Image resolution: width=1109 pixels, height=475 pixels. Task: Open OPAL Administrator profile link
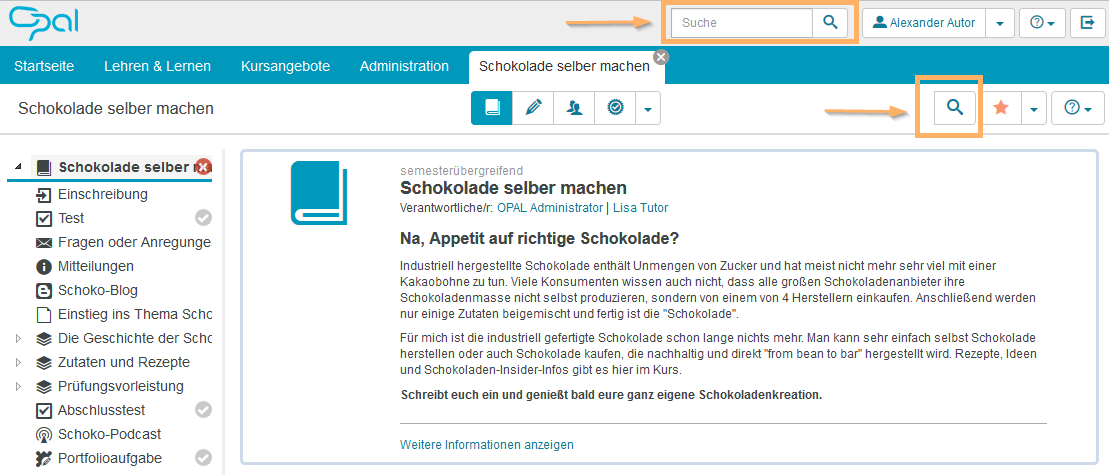[x=548, y=208]
